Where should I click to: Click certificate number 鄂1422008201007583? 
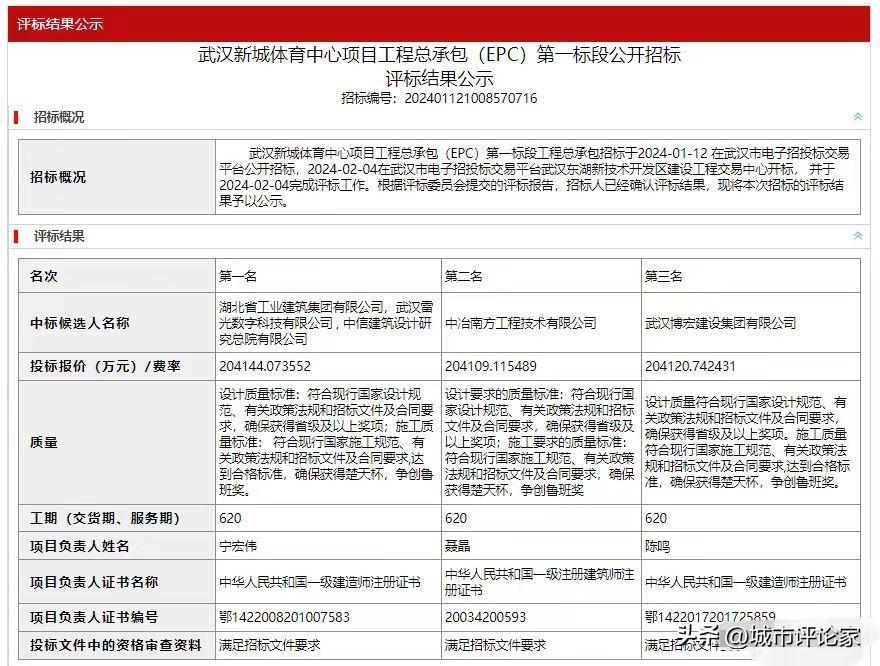285,617
